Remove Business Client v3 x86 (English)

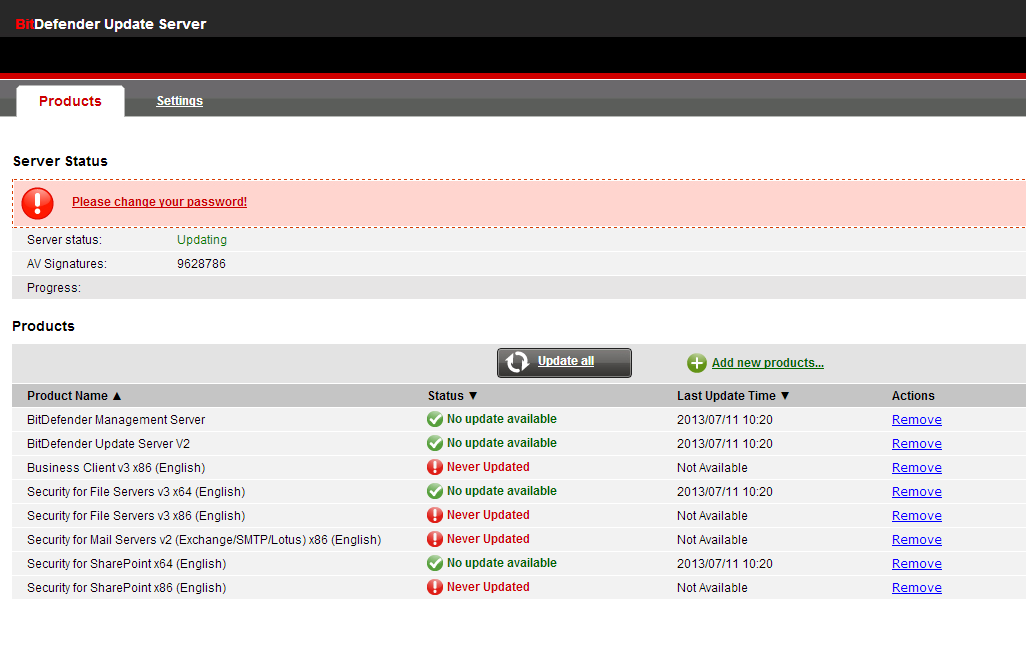(917, 468)
